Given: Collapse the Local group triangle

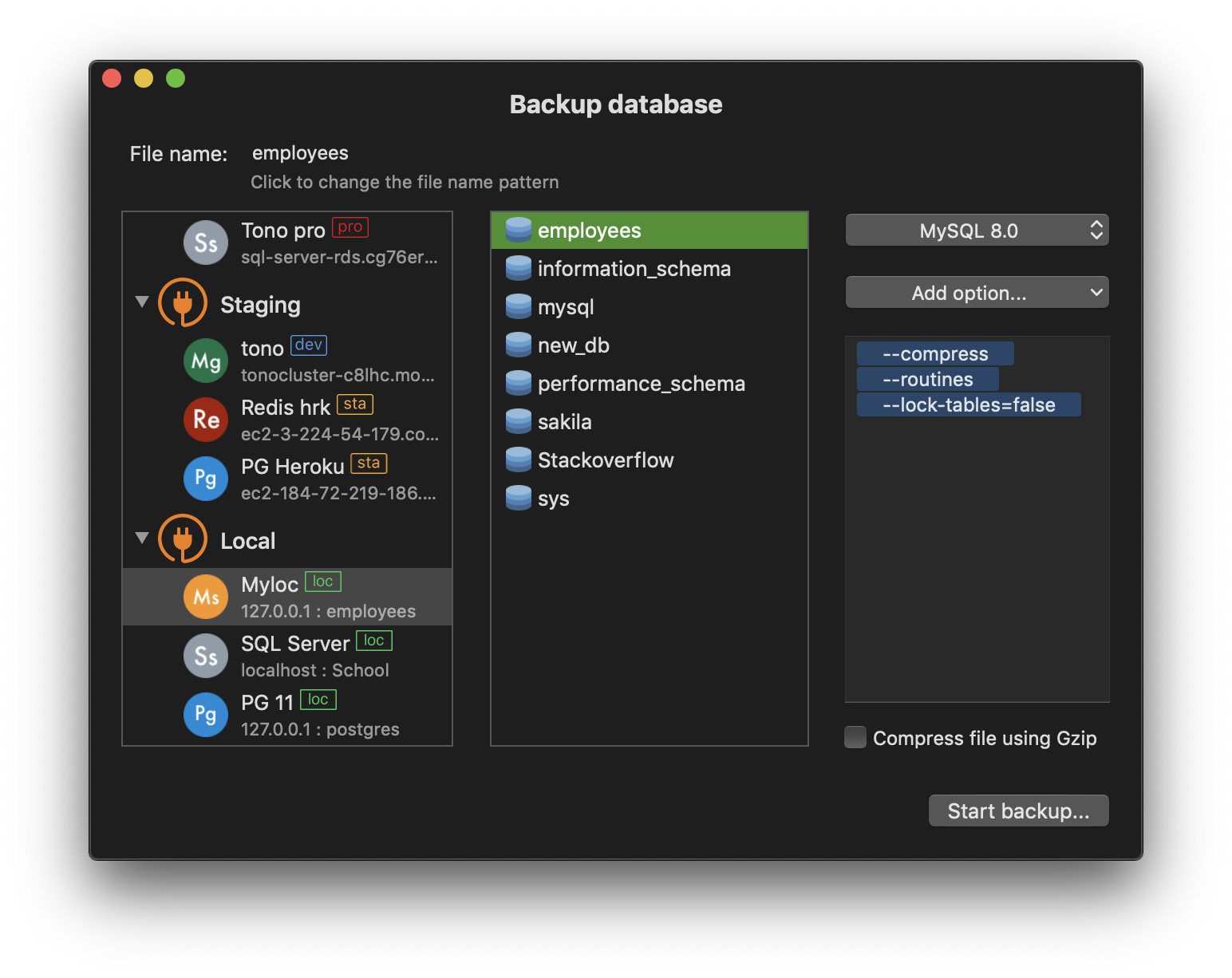Looking at the screenshot, I should click(x=142, y=538).
